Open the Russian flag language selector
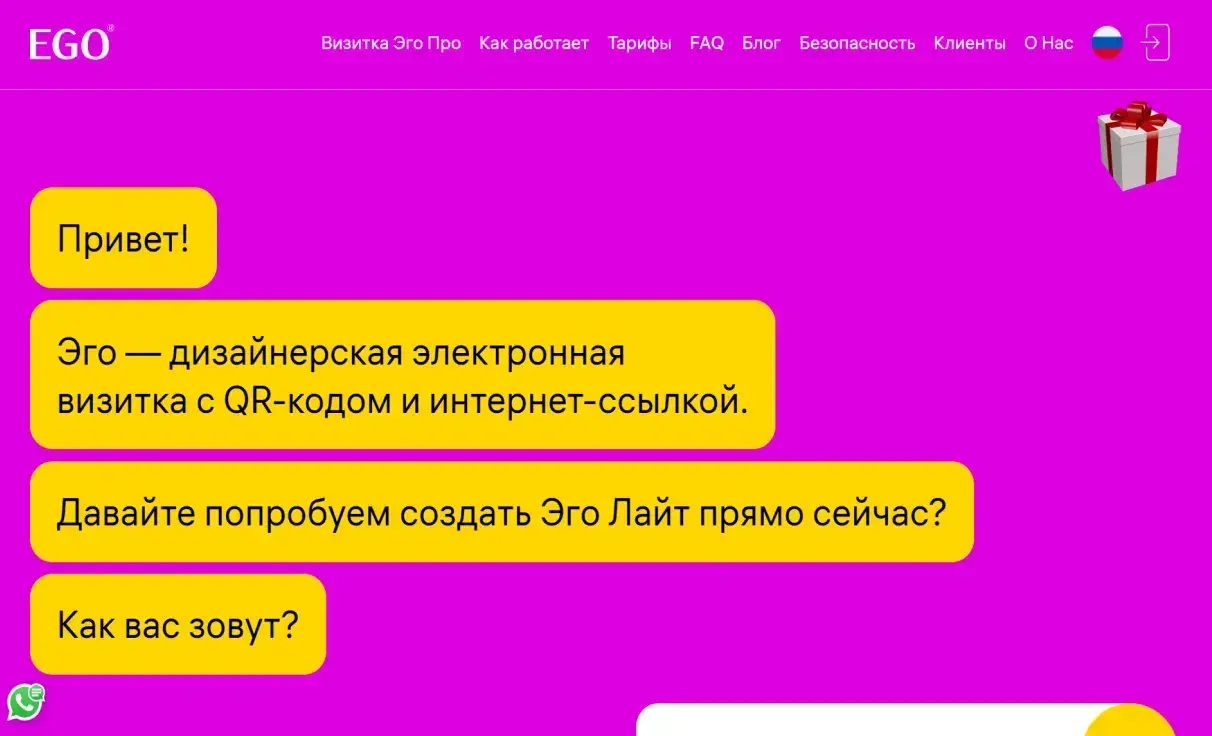 1107,43
